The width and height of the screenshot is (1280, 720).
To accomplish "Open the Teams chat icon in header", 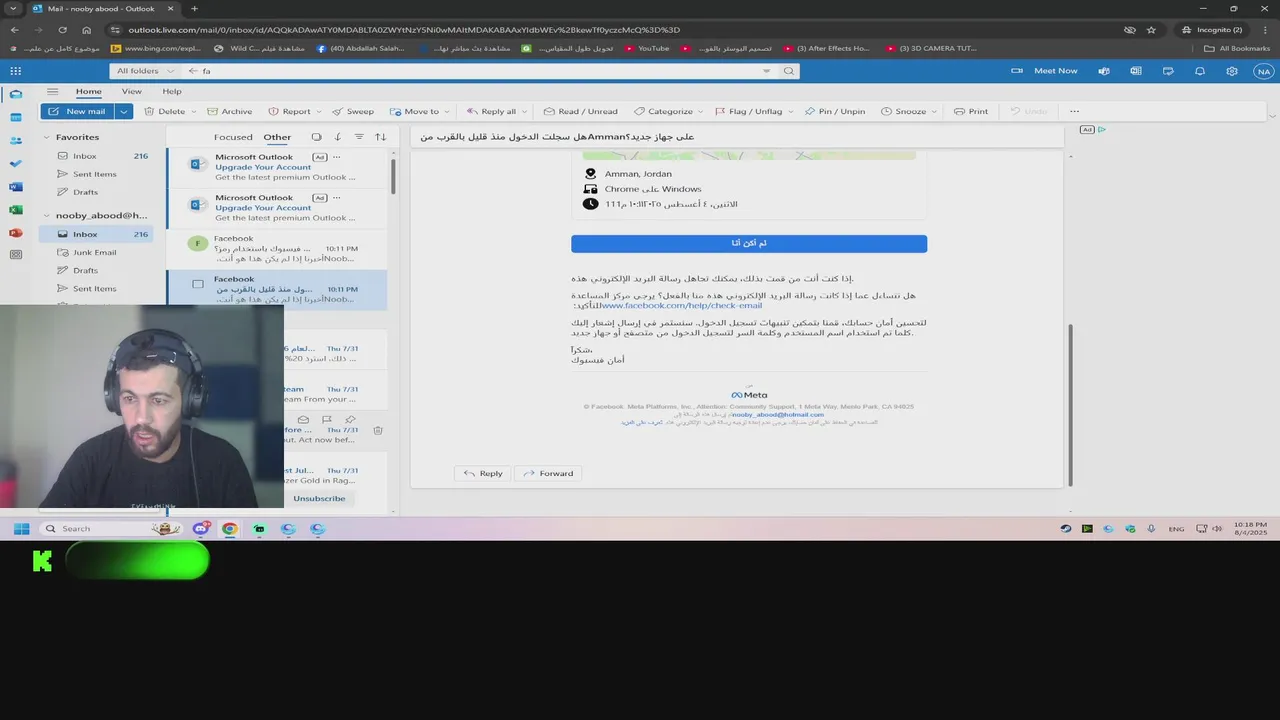I will (1104, 71).
